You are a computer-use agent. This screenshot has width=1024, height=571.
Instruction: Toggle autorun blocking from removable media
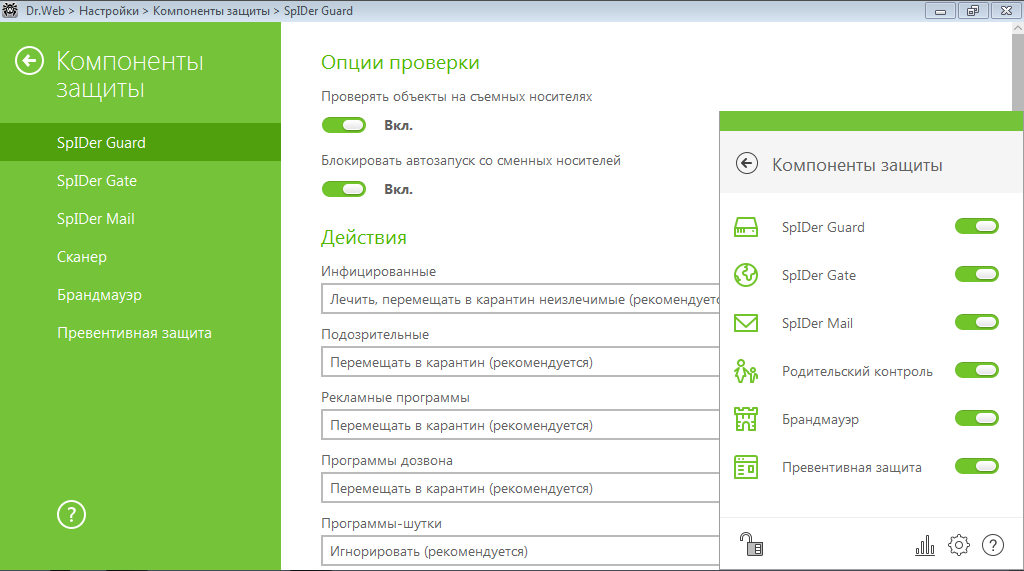click(344, 189)
